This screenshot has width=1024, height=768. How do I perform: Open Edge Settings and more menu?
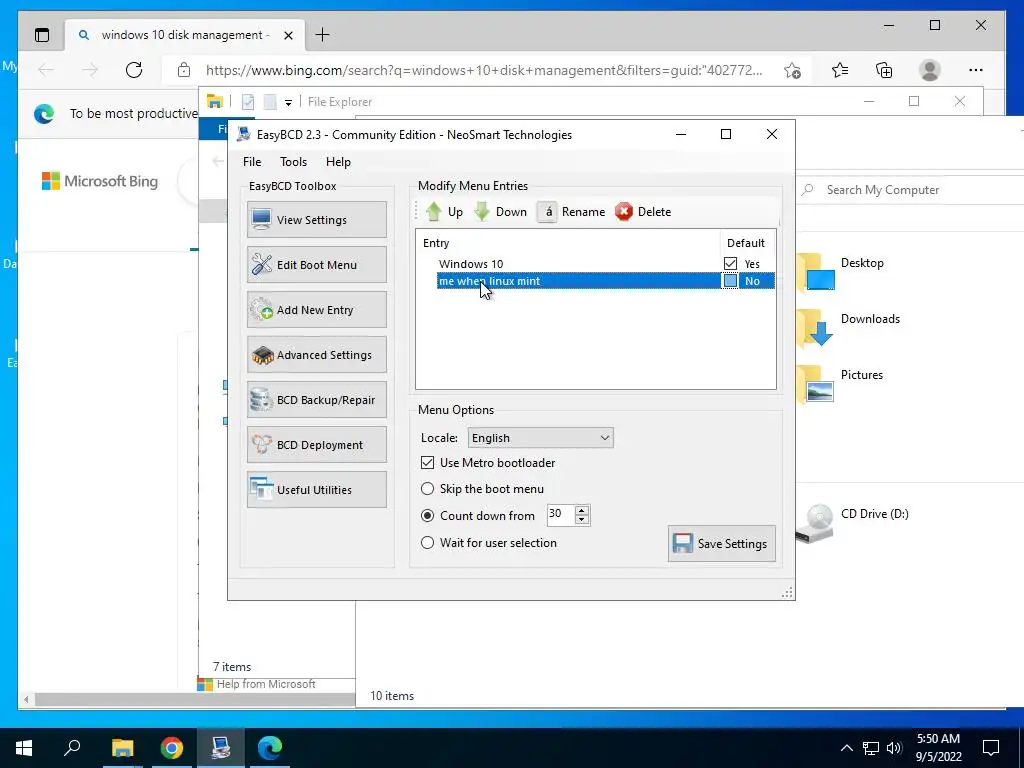[976, 70]
